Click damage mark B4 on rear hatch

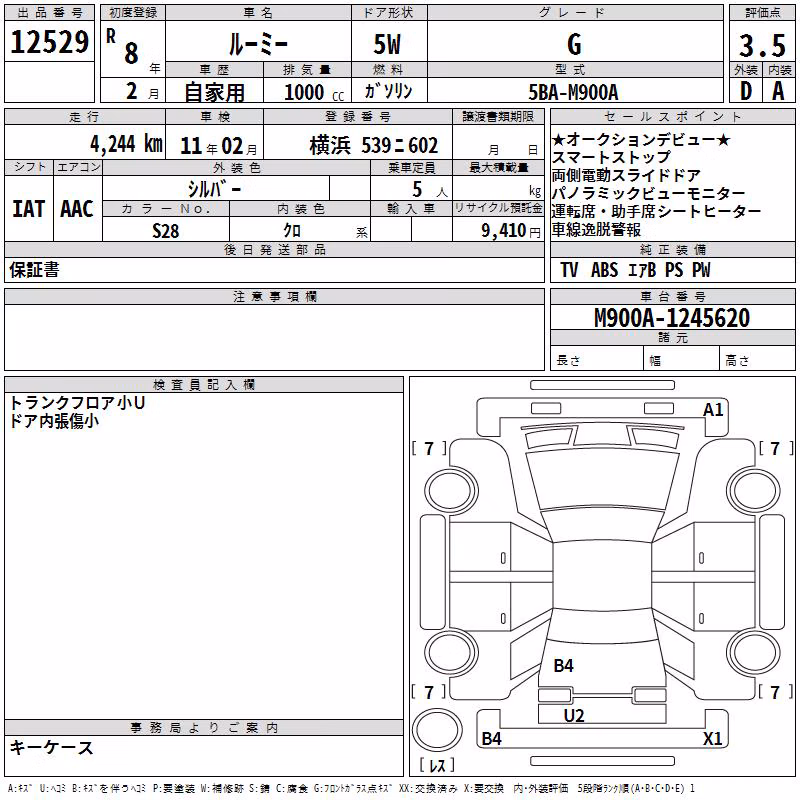coord(563,666)
